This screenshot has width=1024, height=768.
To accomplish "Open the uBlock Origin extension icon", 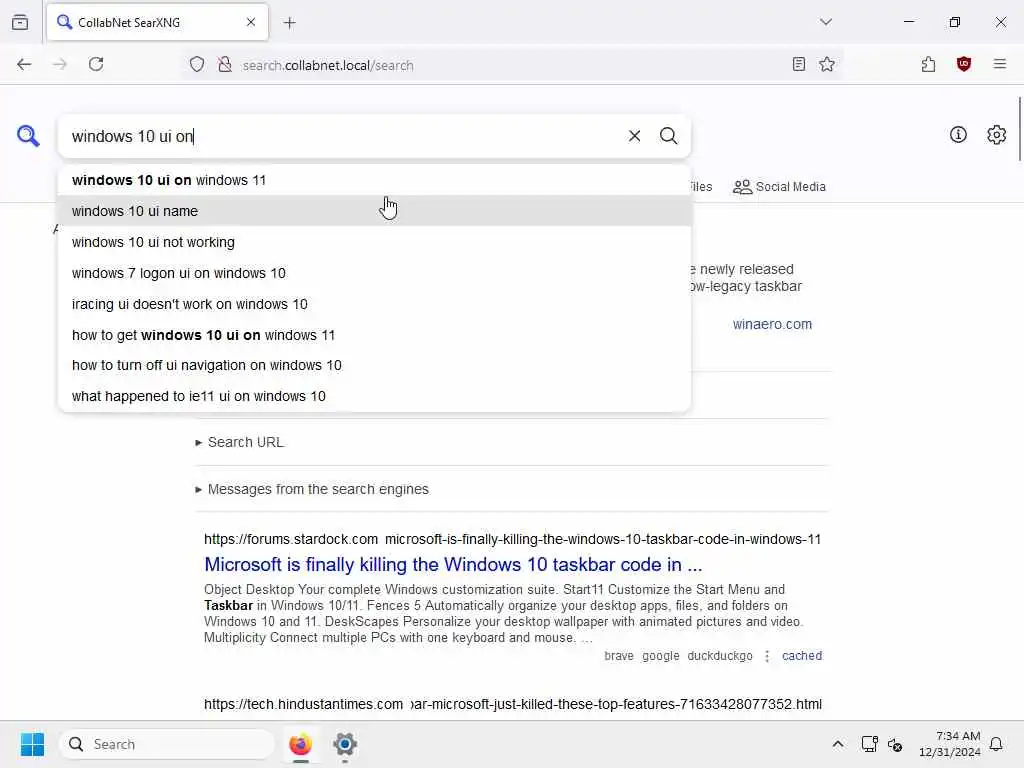I will (963, 65).
